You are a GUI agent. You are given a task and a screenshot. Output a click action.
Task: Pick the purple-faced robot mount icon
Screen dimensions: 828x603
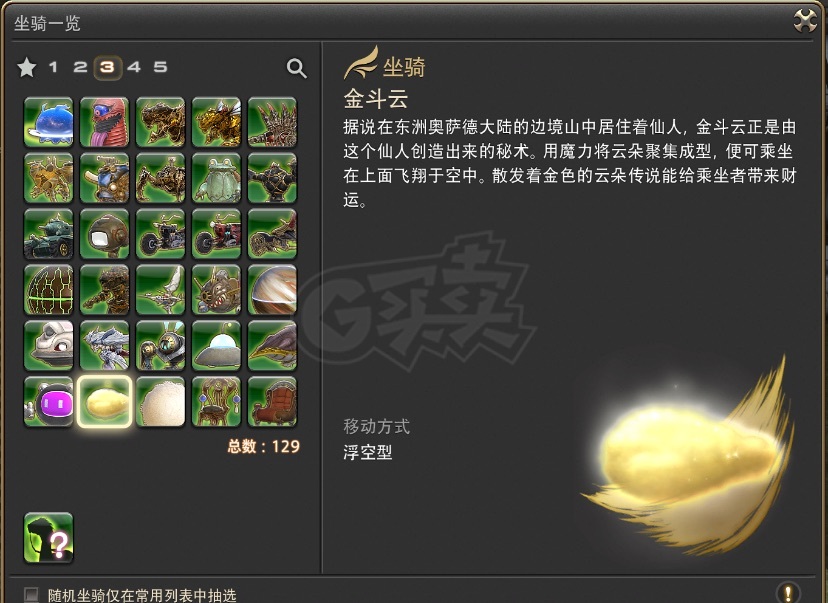coord(49,402)
